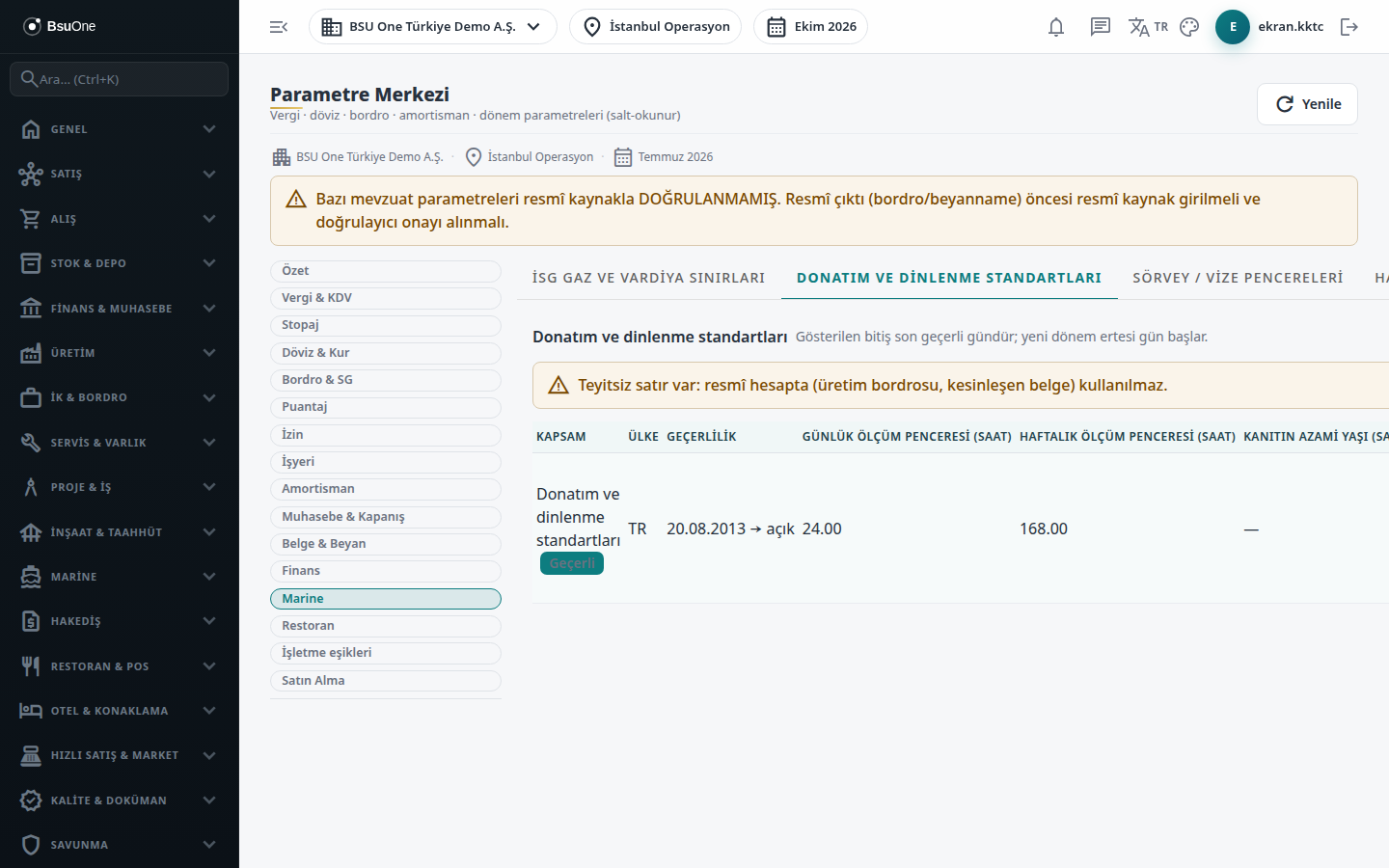
Task: Open the Stok & Depo box icon
Action: click(x=31, y=263)
